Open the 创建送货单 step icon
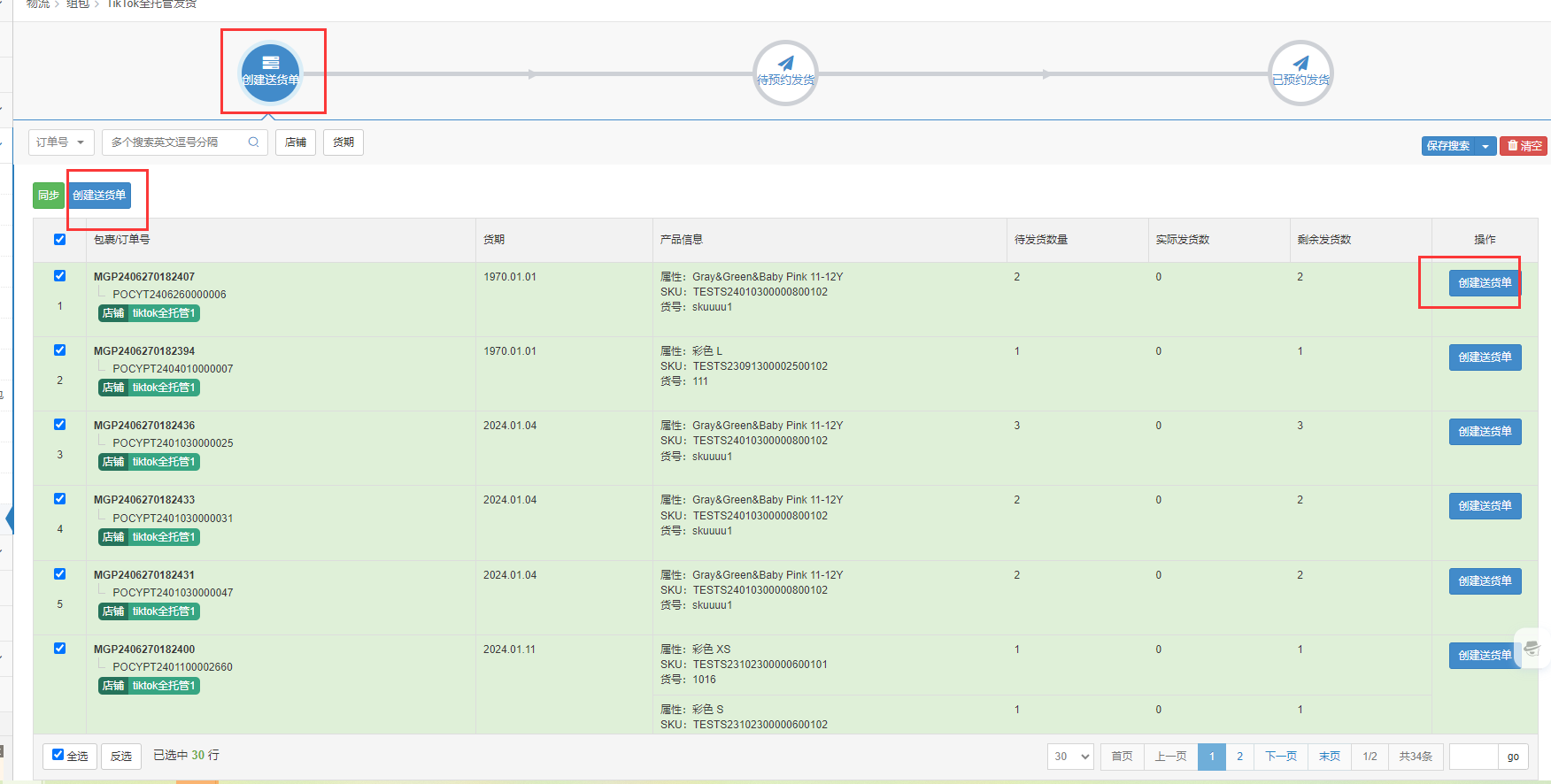The width and height of the screenshot is (1551, 784). coord(271,73)
